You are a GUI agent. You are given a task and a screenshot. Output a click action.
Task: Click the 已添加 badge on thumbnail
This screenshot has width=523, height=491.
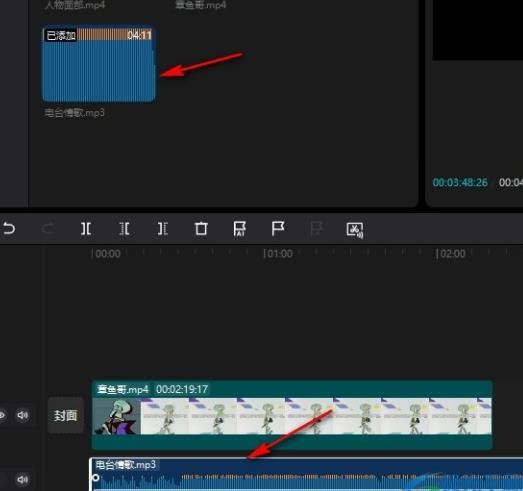[61, 35]
